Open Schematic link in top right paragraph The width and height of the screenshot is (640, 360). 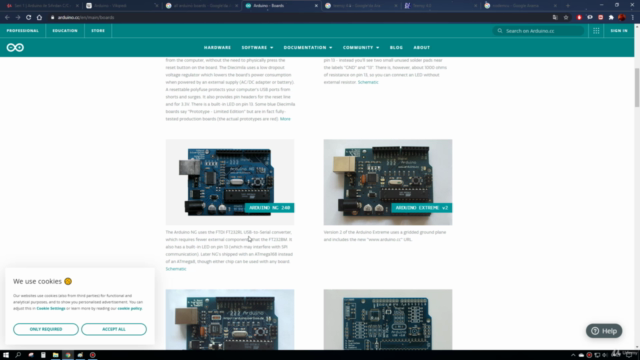[368, 82]
